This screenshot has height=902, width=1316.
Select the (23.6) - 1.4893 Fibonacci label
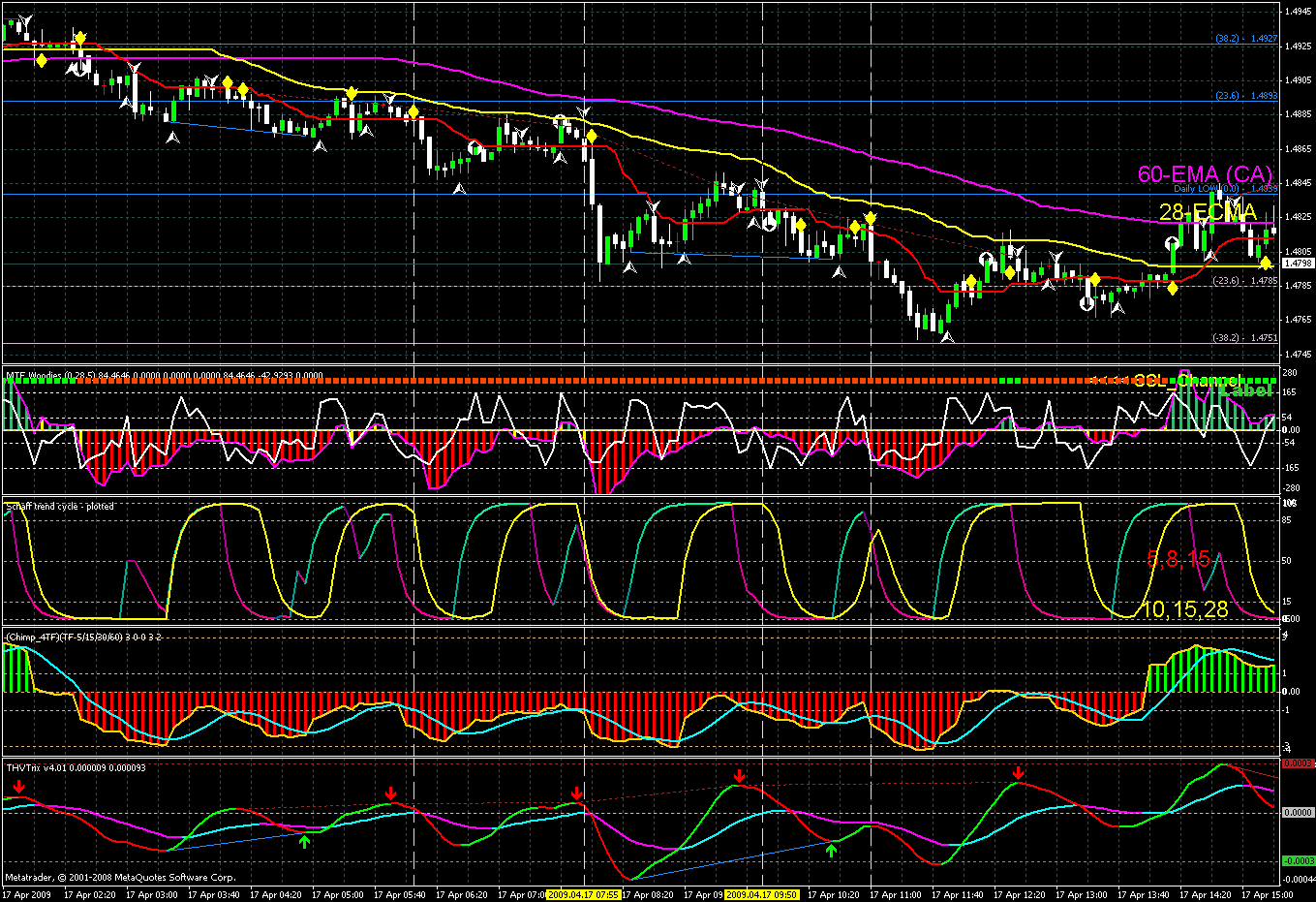[x=1246, y=96]
